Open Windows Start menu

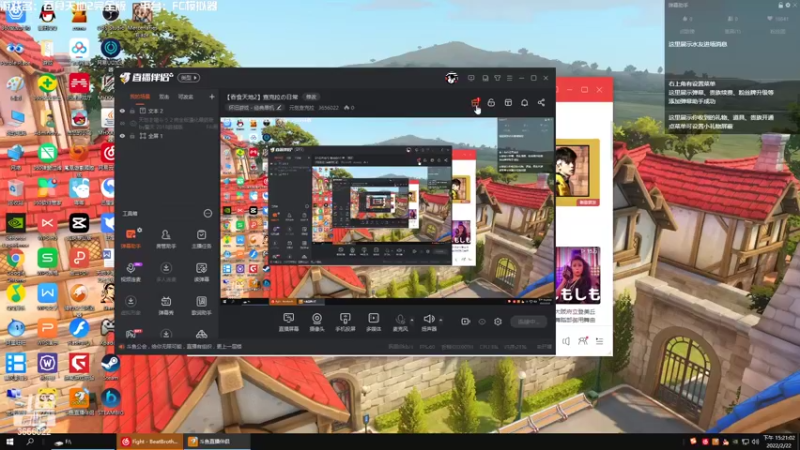(9, 442)
